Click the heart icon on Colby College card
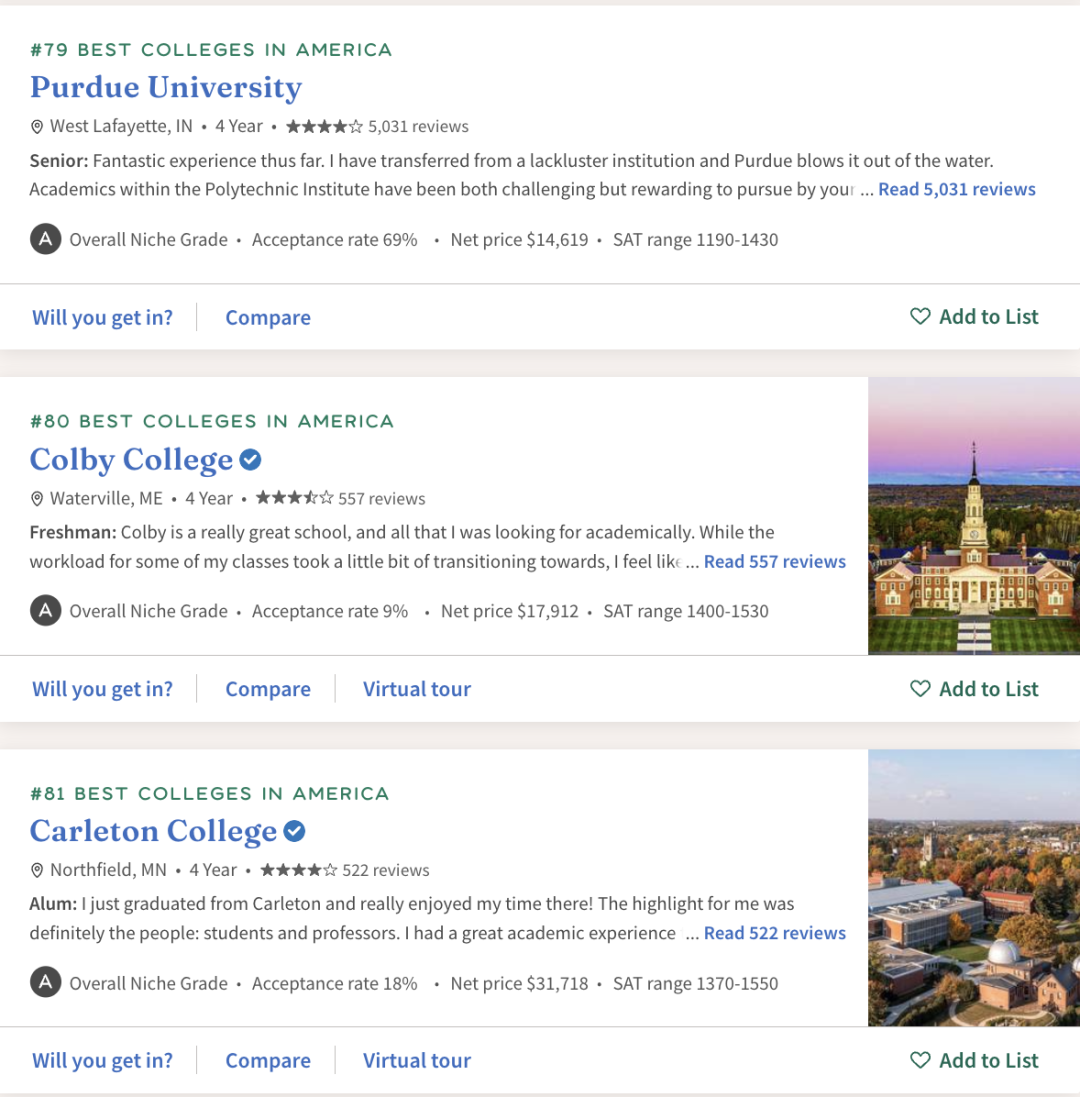 pos(920,689)
